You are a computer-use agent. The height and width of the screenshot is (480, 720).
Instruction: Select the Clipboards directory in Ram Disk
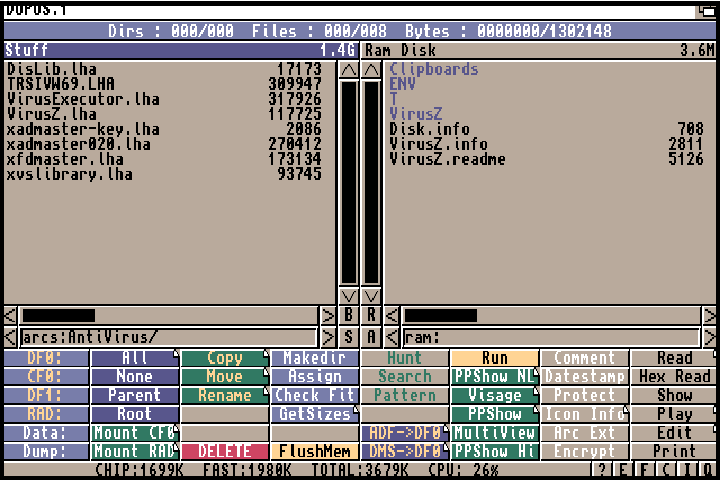click(x=433, y=70)
